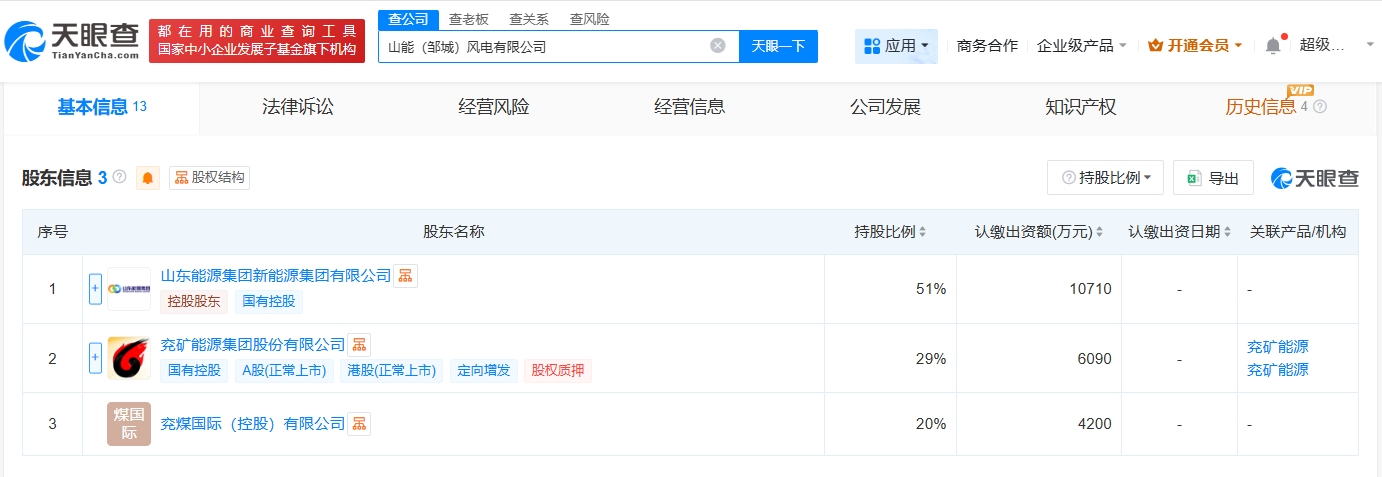Select the 查老板 search tab

[468, 19]
